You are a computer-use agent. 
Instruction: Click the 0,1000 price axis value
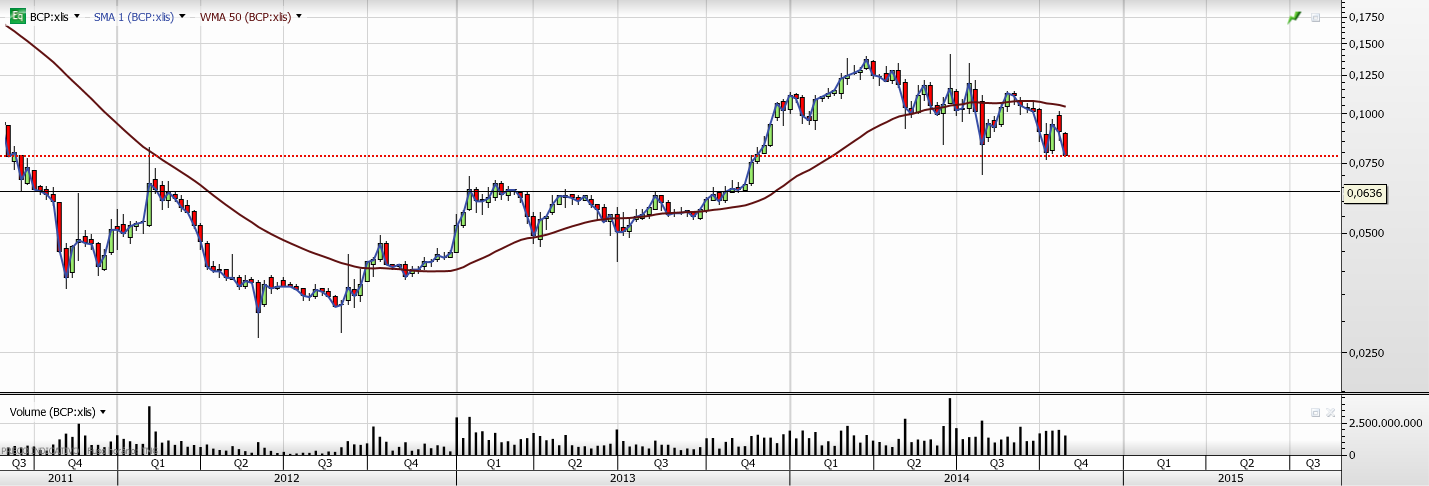(1365, 115)
